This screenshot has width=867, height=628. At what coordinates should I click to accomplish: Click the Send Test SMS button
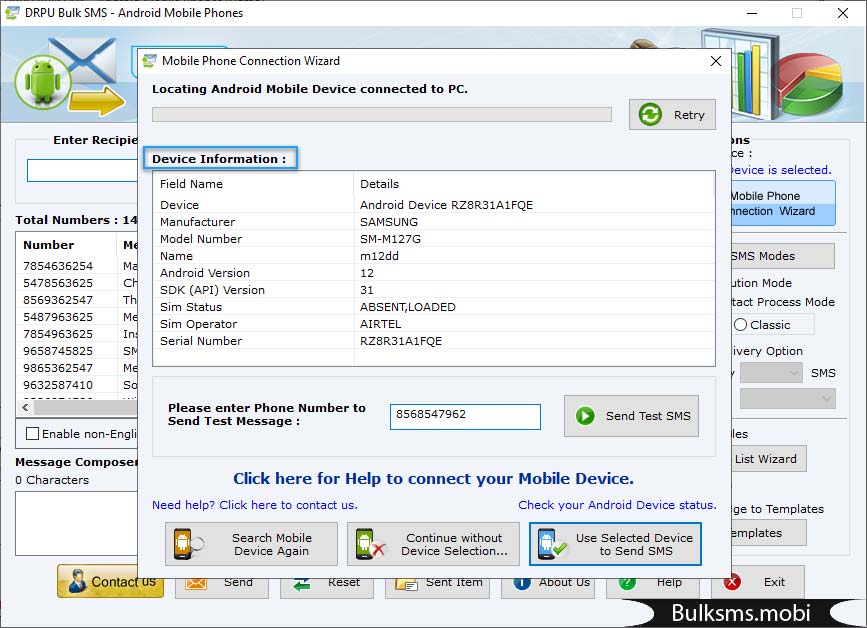631,416
